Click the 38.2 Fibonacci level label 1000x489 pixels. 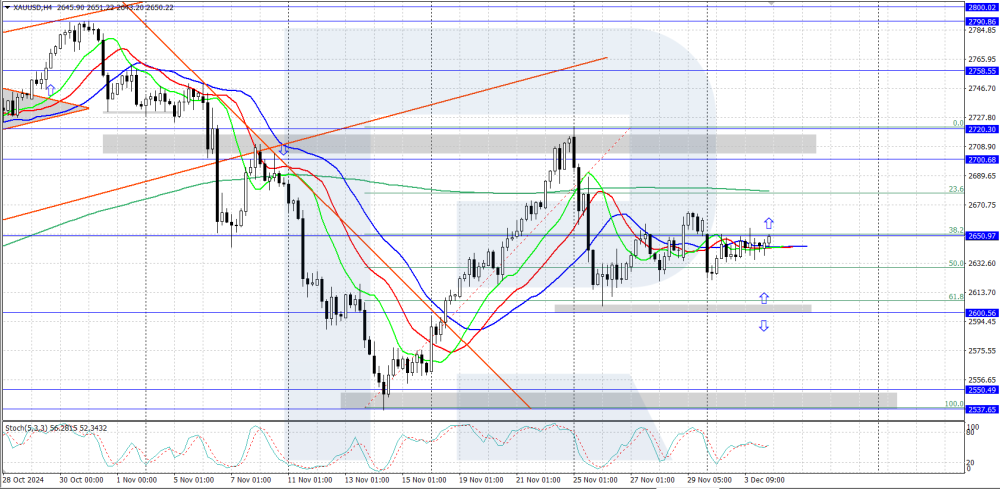pyautogui.click(x=955, y=230)
